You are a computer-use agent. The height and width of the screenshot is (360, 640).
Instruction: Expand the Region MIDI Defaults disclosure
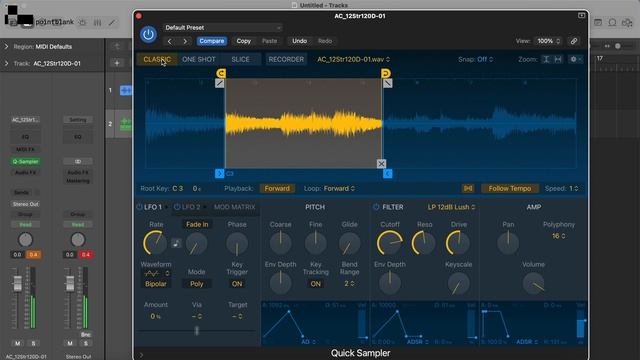7,47
